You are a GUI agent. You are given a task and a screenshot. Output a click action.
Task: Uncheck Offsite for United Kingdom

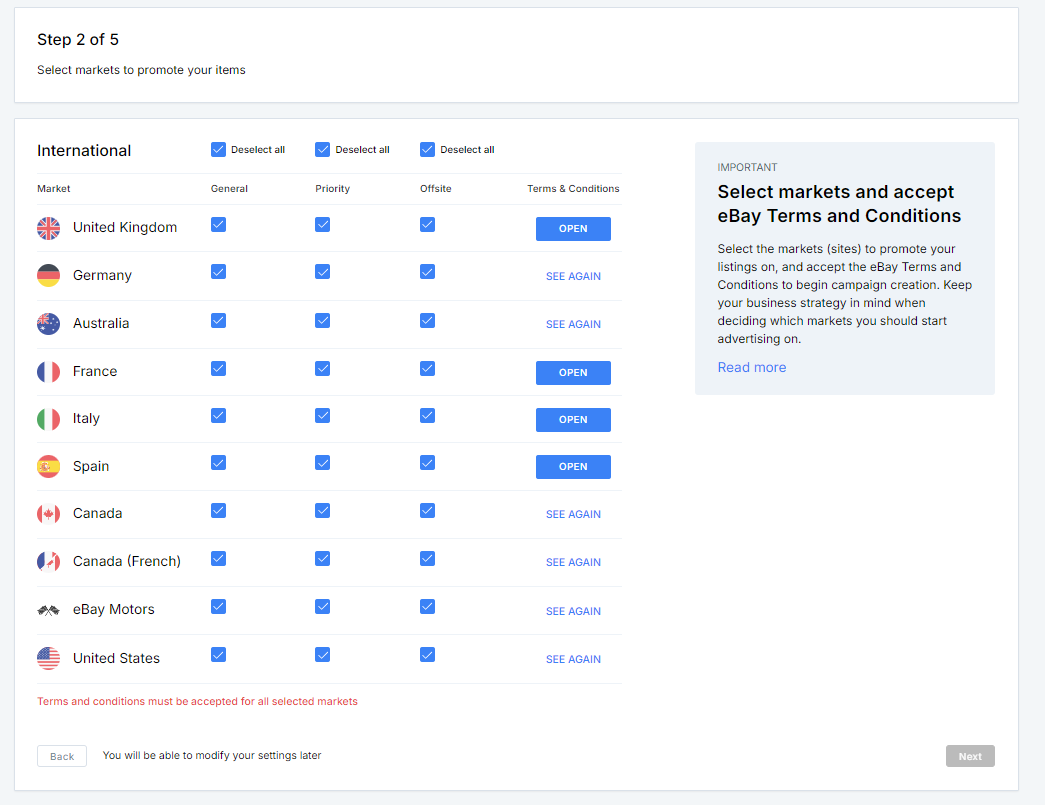(x=427, y=225)
